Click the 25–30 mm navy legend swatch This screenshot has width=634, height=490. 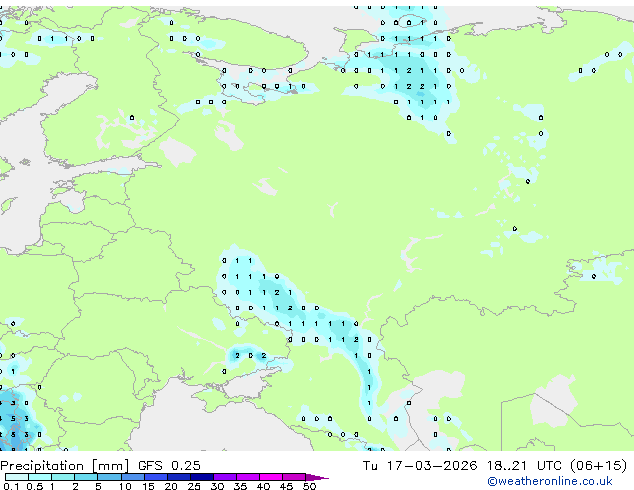click(x=202, y=477)
